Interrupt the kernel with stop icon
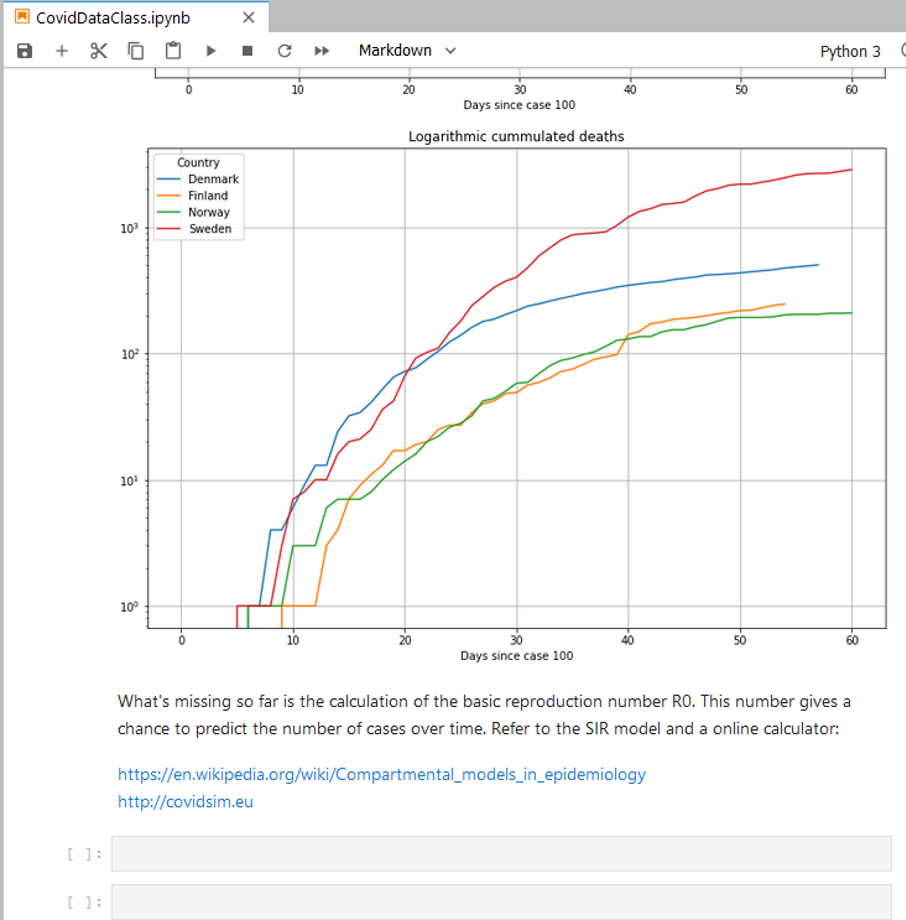The image size is (906, 920). click(247, 51)
